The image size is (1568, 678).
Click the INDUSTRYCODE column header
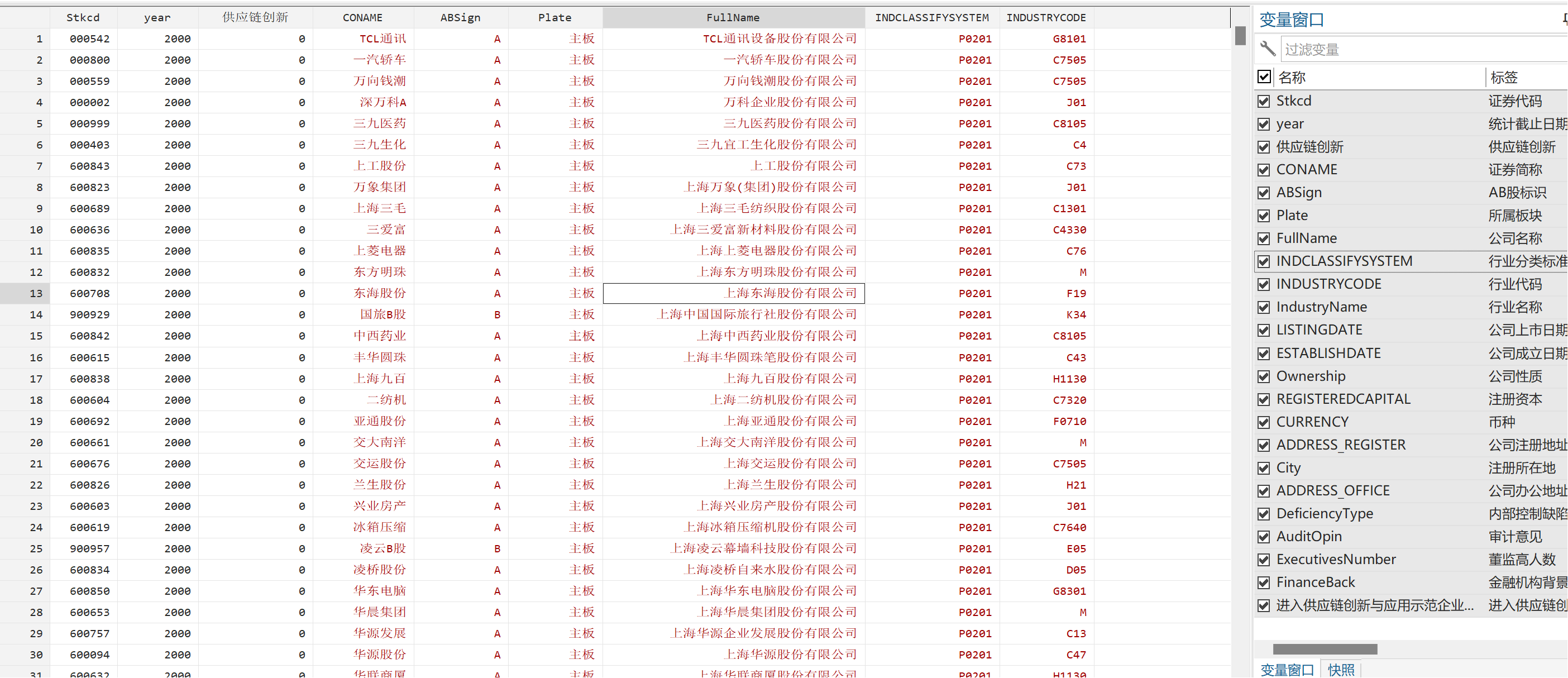click(1045, 18)
